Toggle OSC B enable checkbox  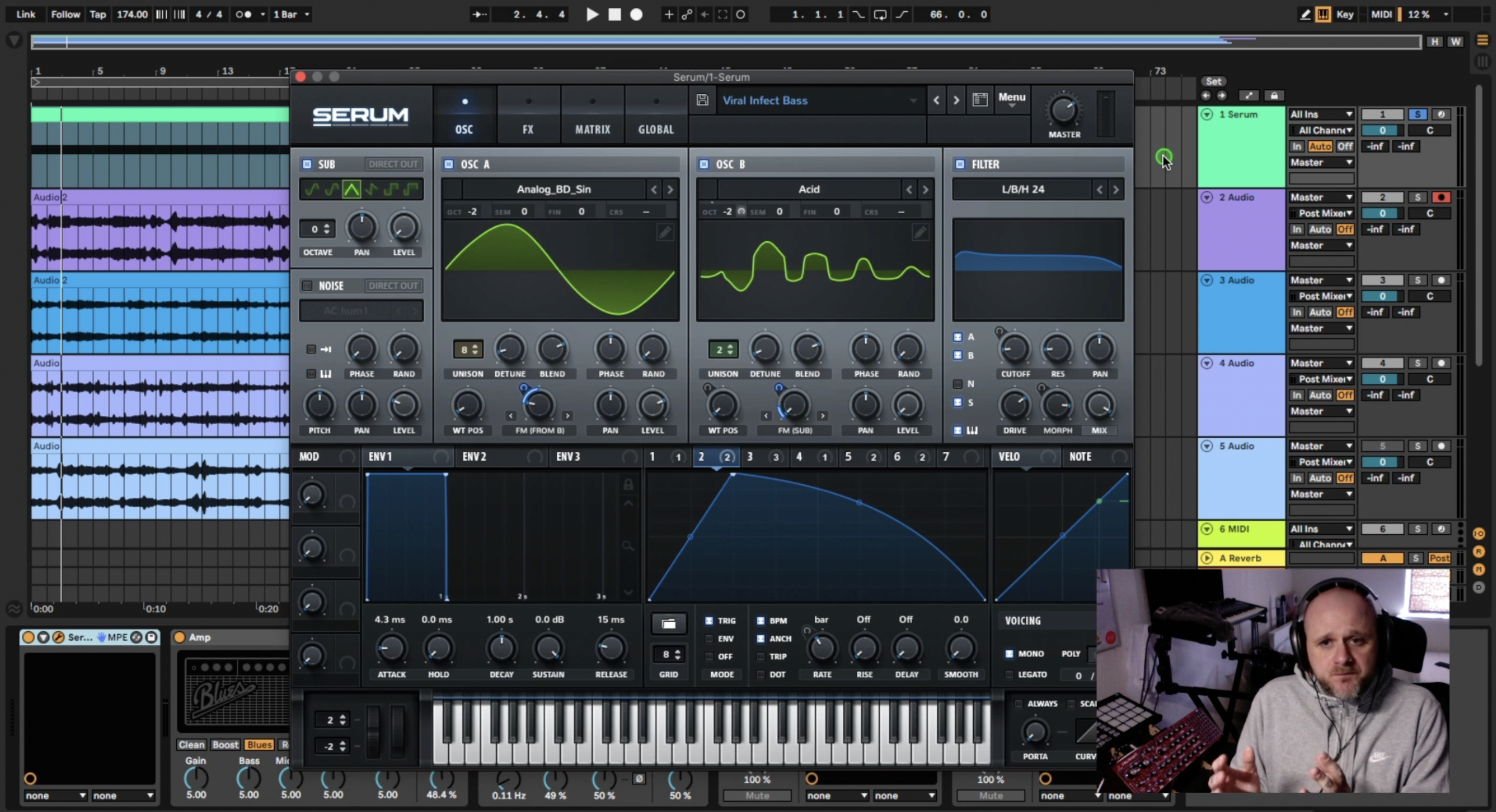pyautogui.click(x=704, y=164)
